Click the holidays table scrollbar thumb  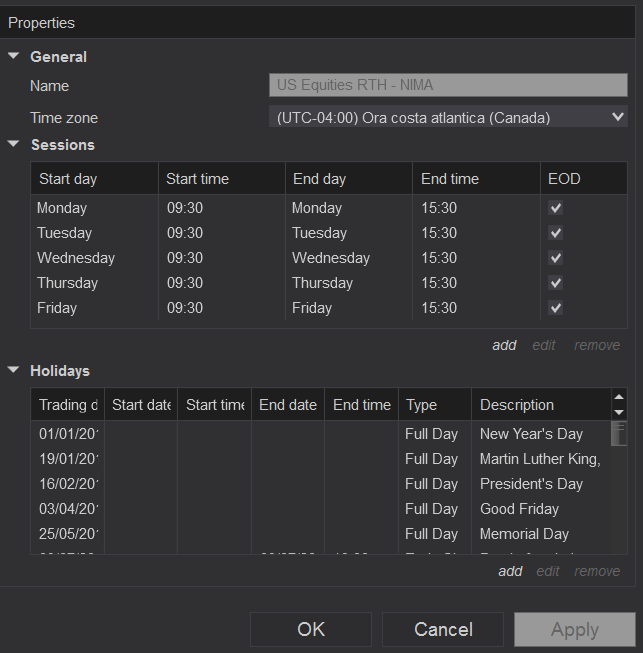(x=619, y=433)
